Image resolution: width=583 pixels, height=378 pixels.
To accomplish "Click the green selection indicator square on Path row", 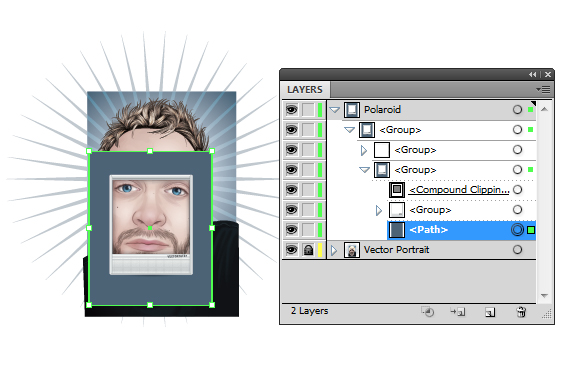I will point(531,230).
